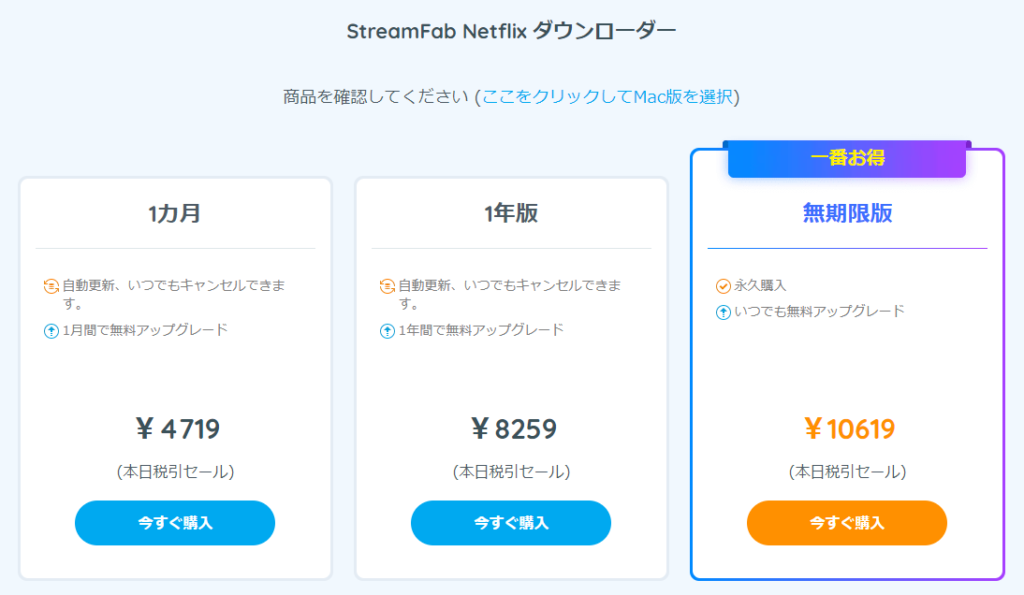
Task: Click the upgrade arrow icon in 1年版 plan
Action: [x=387, y=331]
